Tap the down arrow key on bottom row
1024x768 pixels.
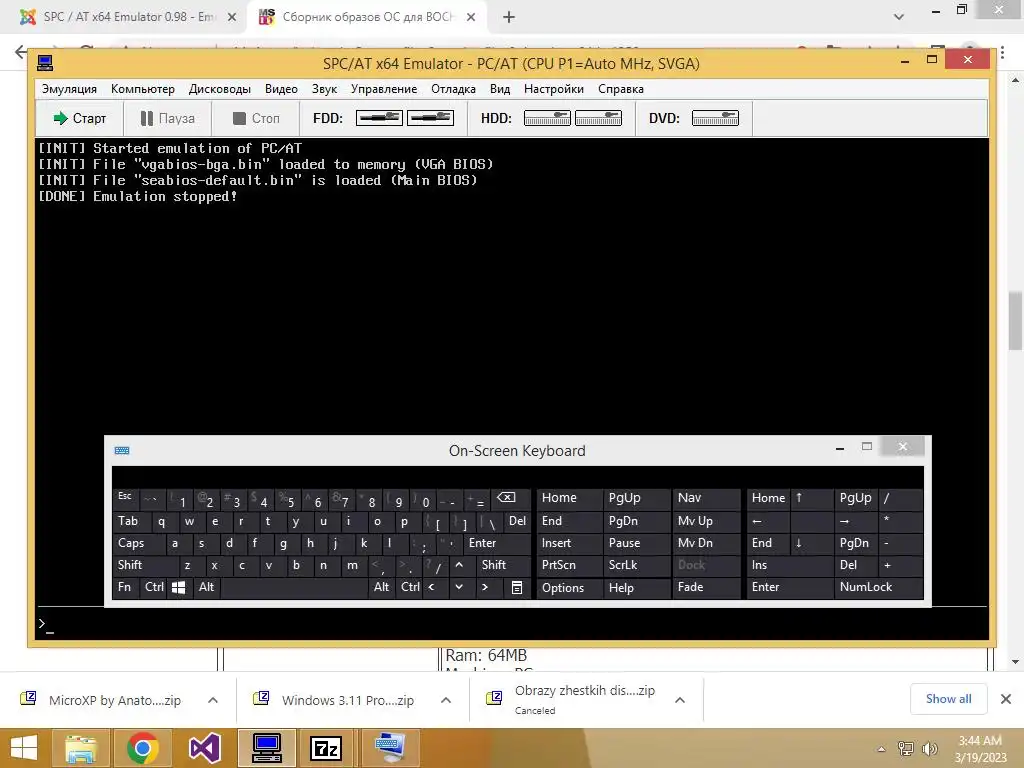(459, 587)
